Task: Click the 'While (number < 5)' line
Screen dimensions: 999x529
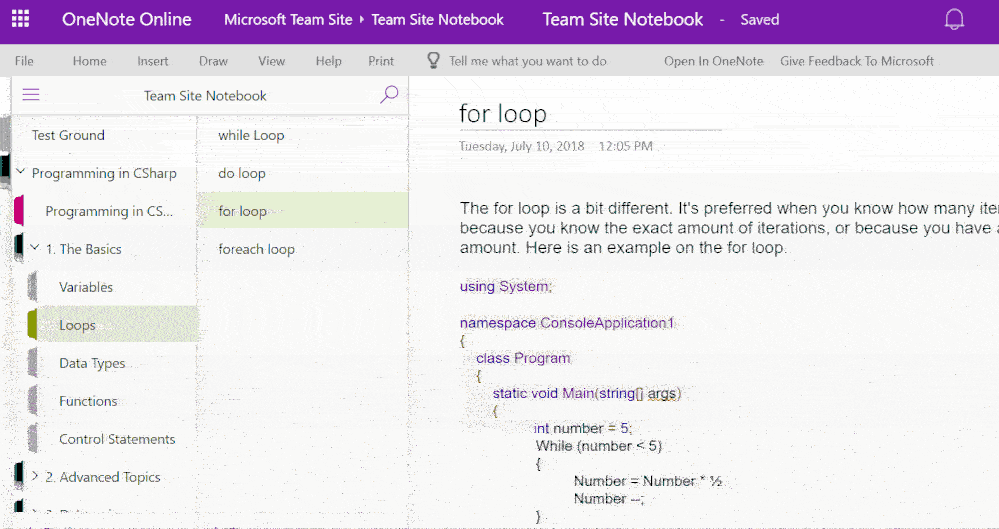Action: point(599,446)
